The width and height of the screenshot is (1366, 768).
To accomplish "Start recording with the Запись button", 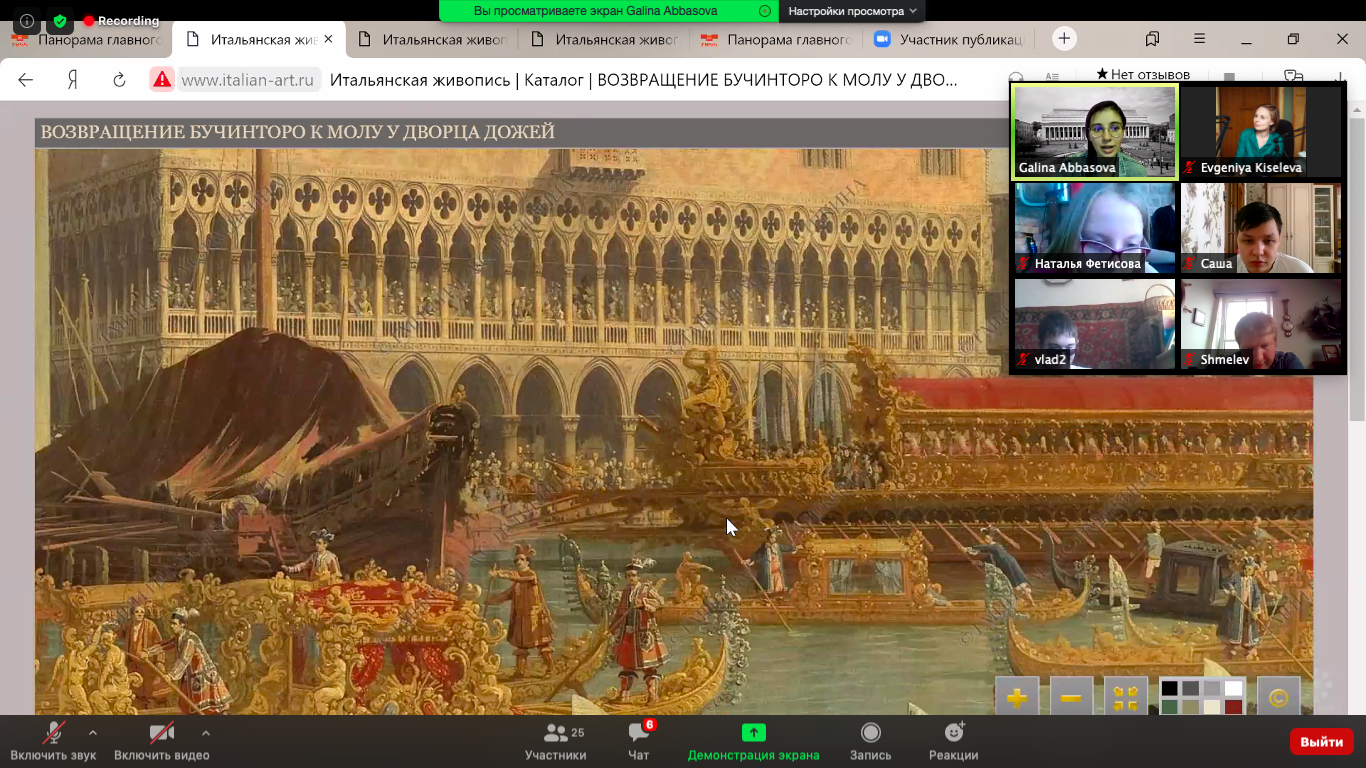I will click(x=870, y=741).
